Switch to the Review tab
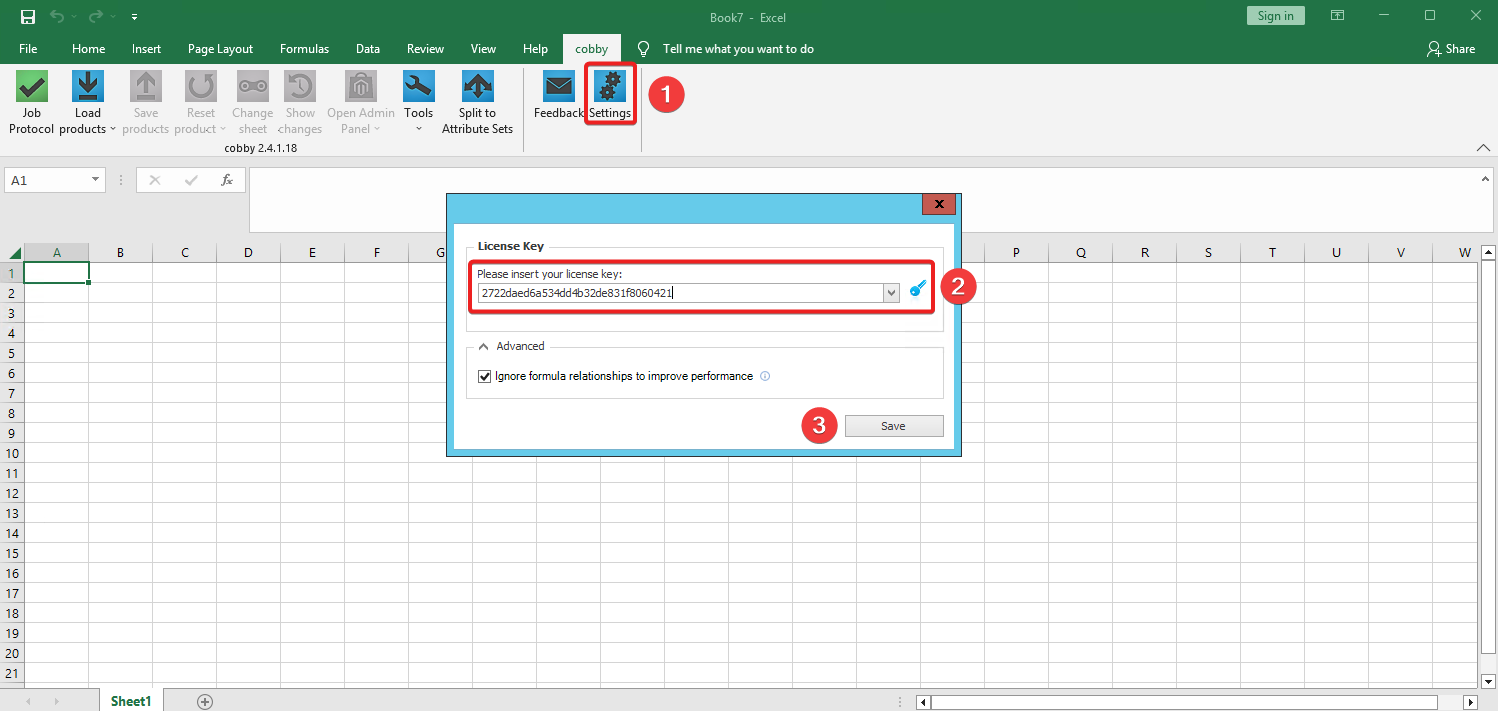 pos(425,49)
